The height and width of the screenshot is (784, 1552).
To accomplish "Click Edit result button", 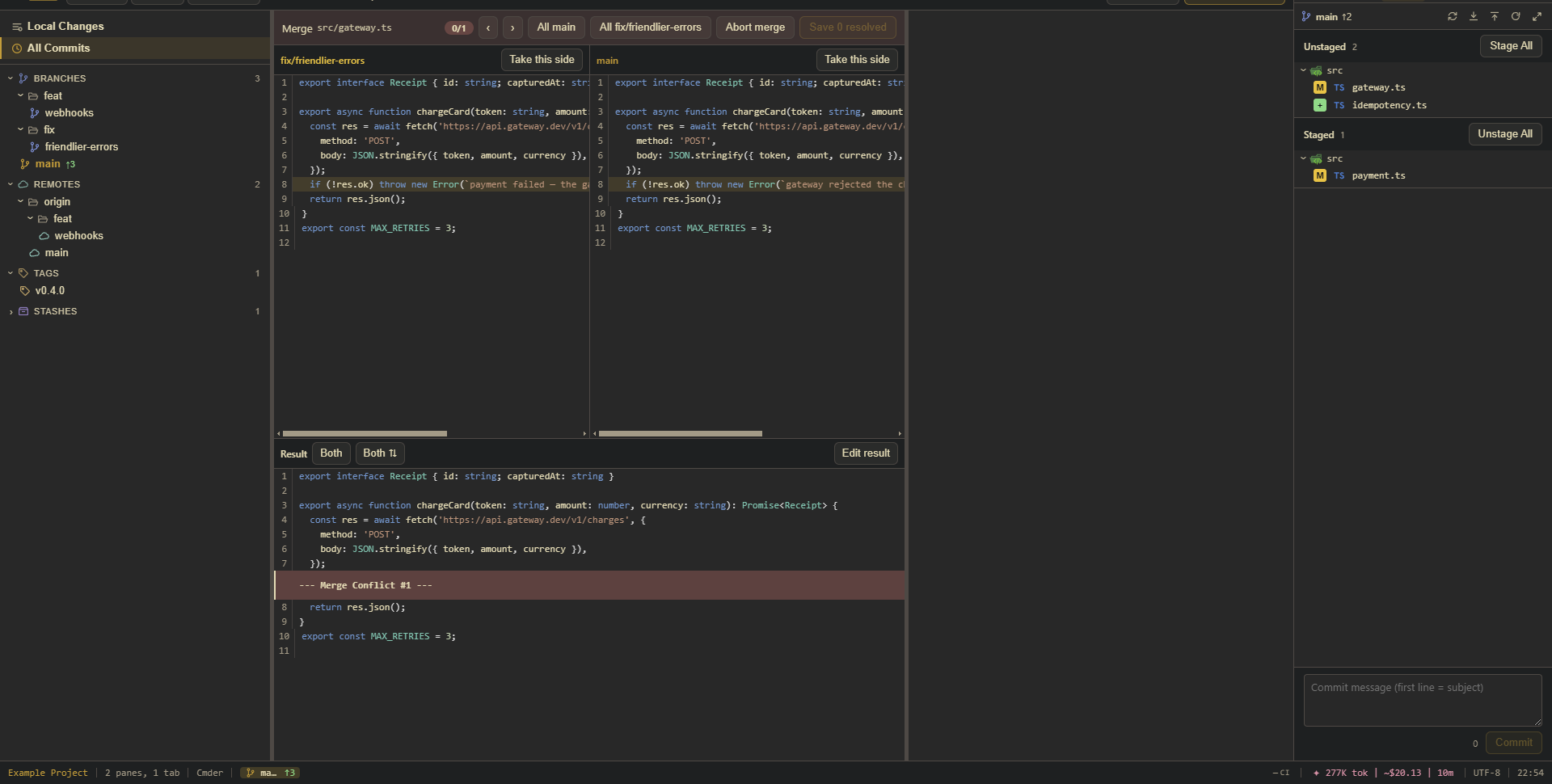I will pyautogui.click(x=866, y=453).
